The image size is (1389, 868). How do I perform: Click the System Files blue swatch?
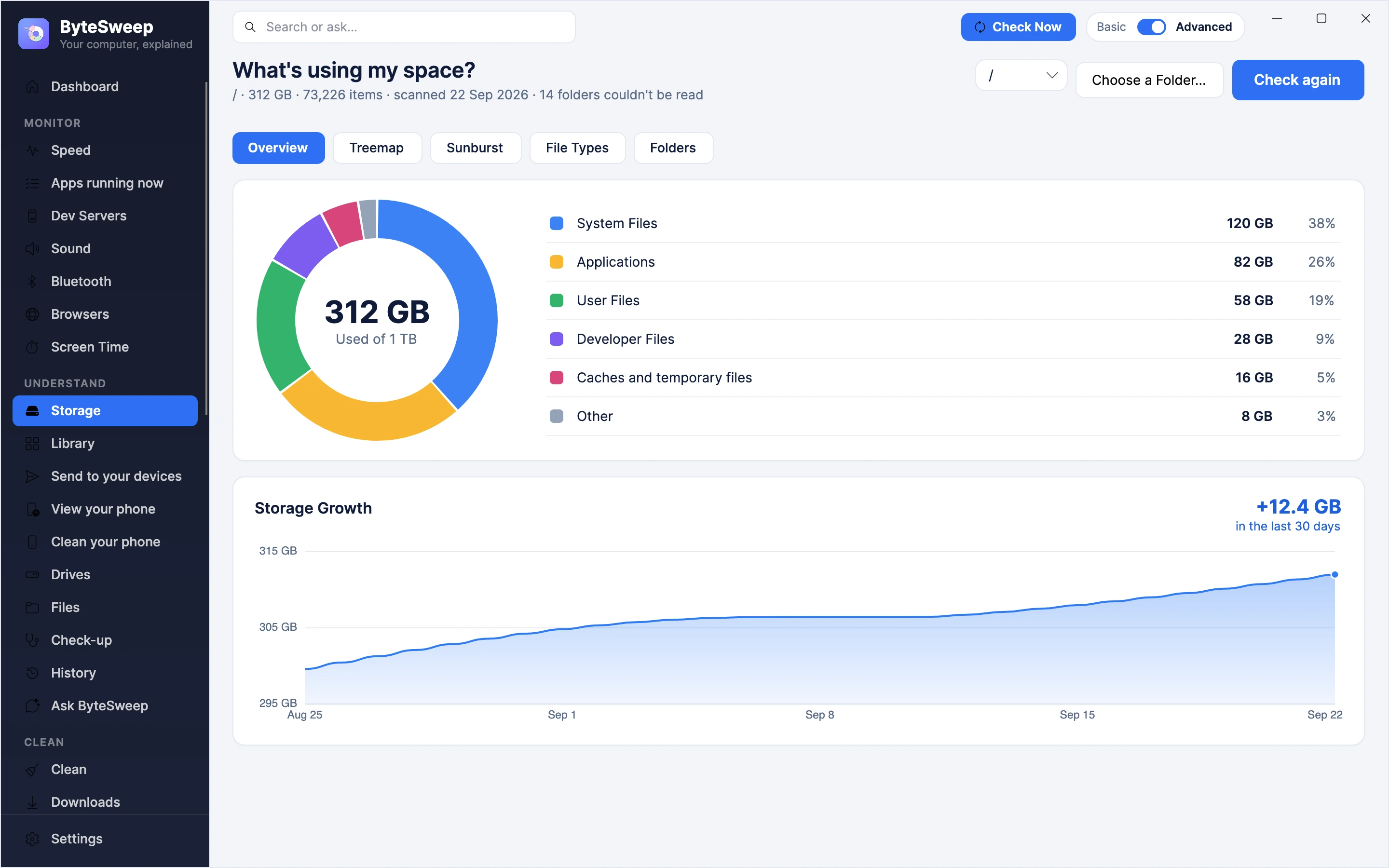tap(556, 223)
